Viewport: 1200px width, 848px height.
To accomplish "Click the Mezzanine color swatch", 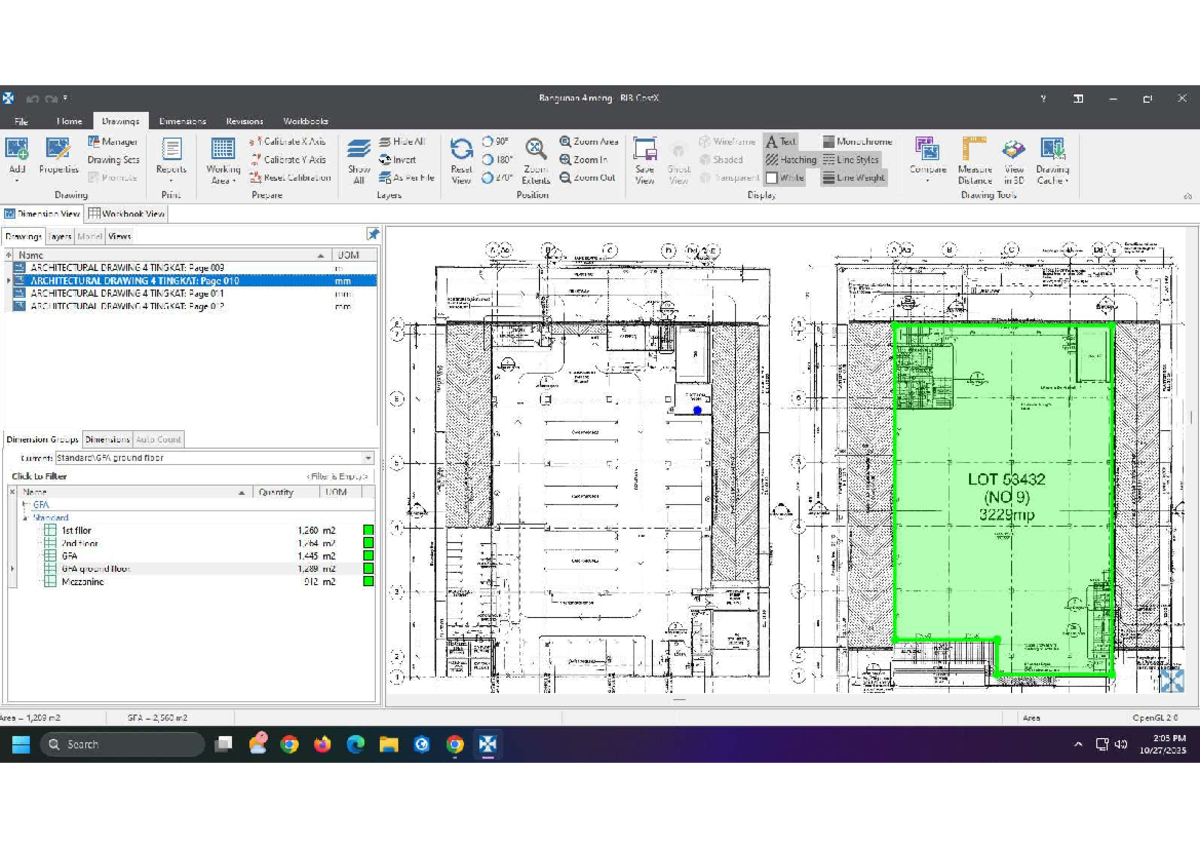I will tap(368, 581).
